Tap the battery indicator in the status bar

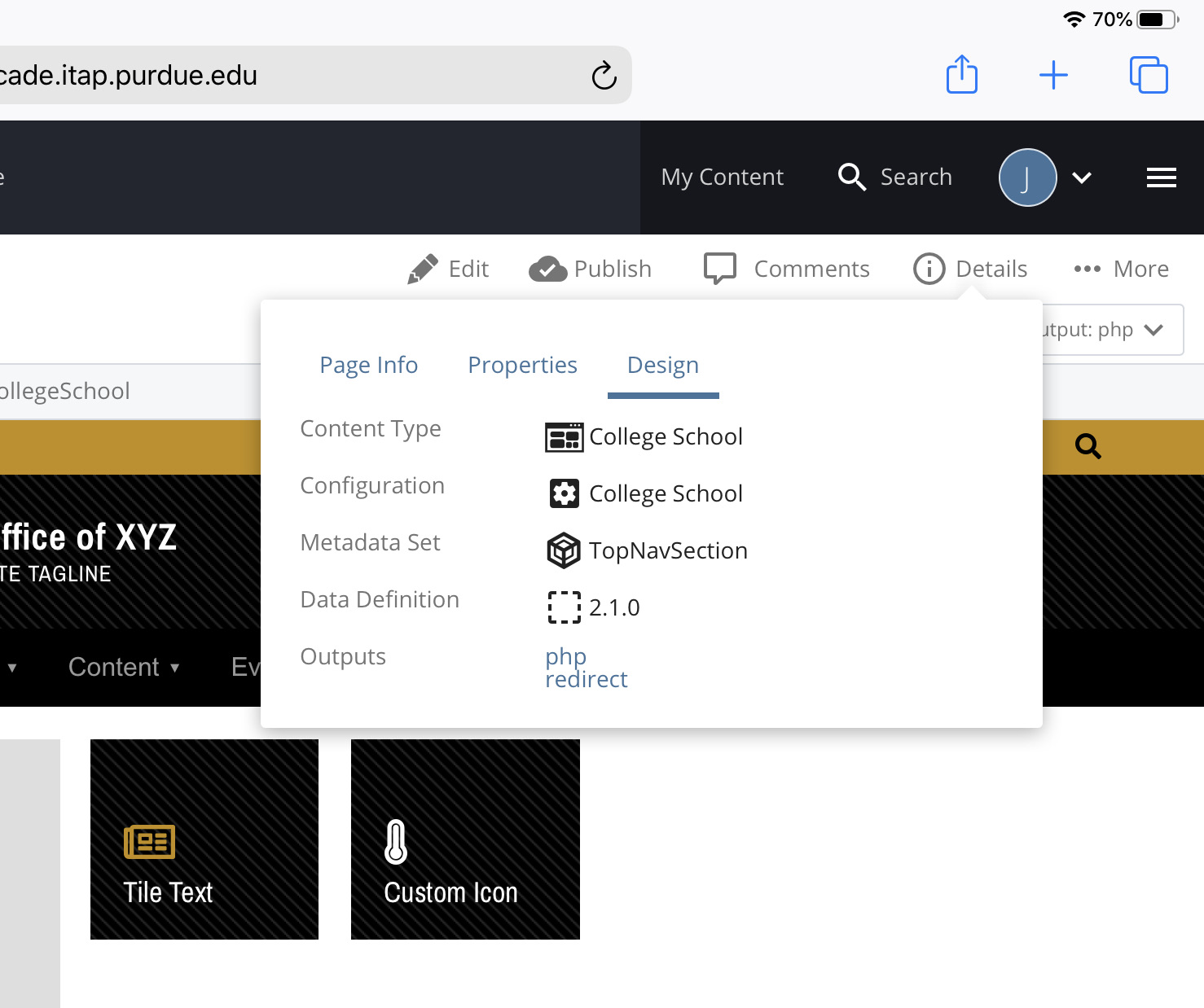coord(1158,19)
